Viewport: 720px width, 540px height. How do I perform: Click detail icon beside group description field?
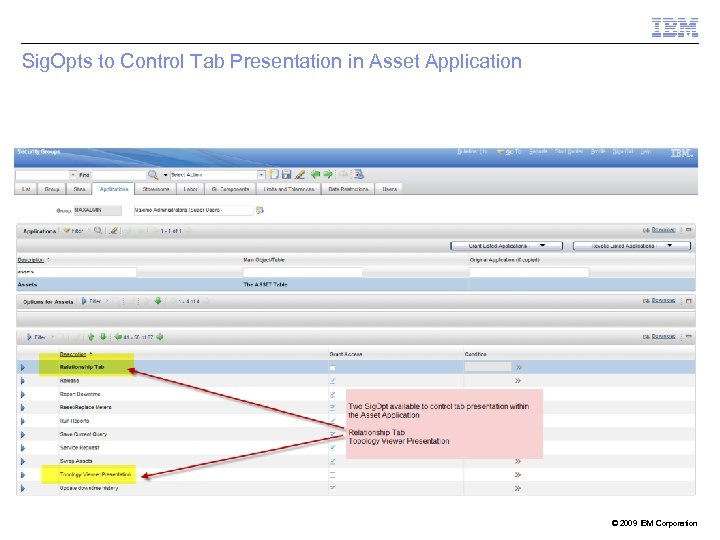(260, 210)
